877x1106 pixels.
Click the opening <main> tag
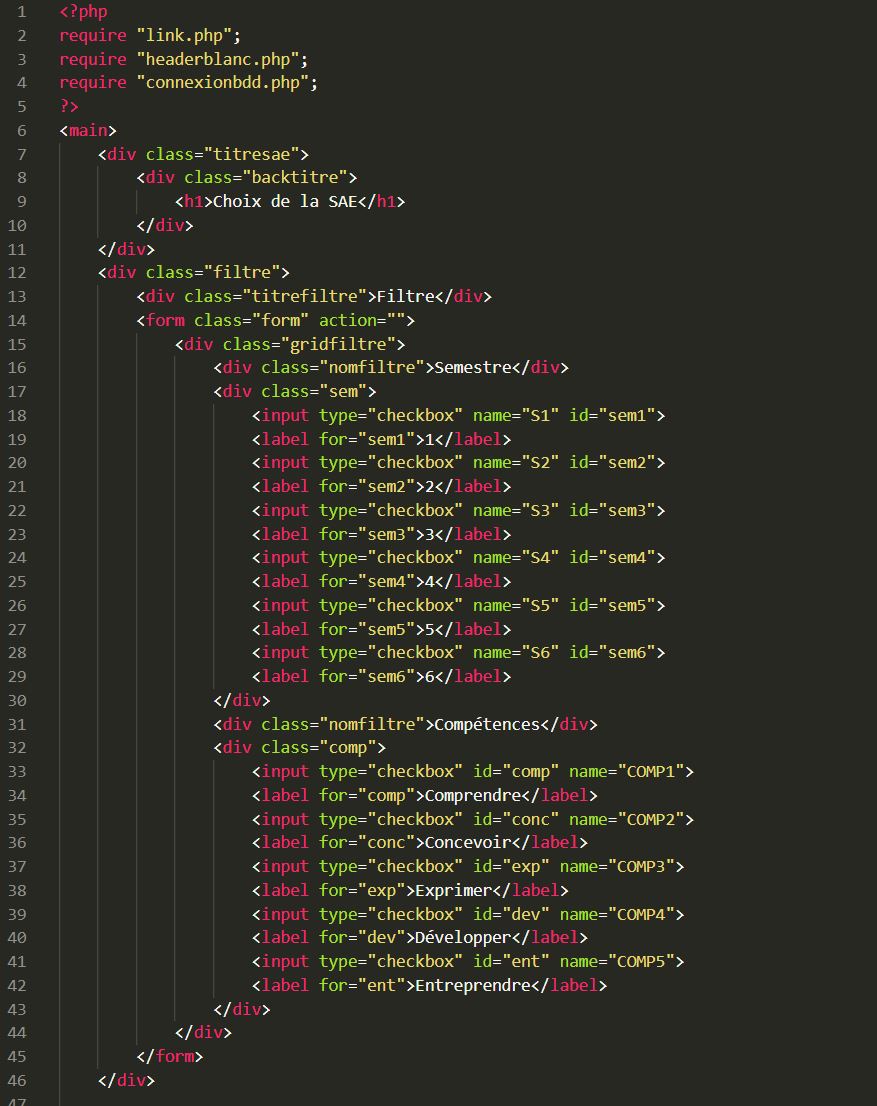click(x=85, y=130)
